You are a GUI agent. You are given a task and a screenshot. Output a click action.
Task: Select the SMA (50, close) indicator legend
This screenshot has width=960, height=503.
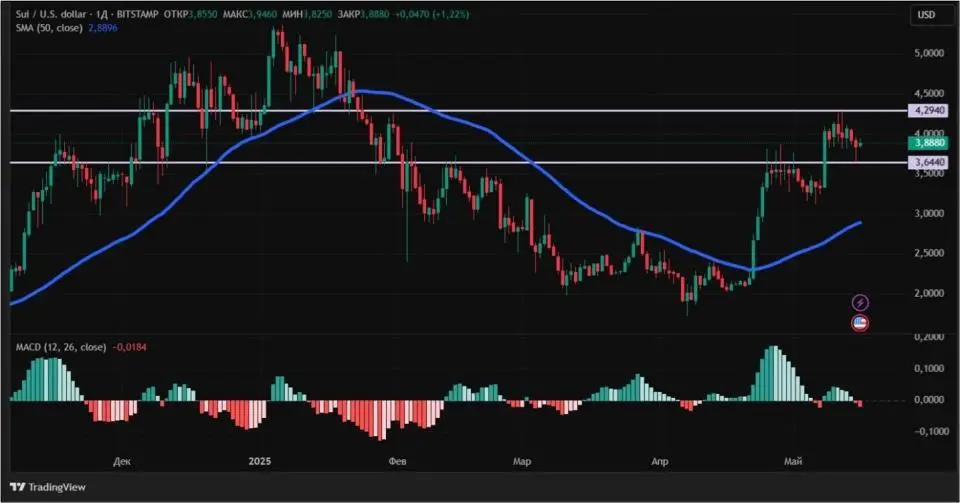click(49, 28)
